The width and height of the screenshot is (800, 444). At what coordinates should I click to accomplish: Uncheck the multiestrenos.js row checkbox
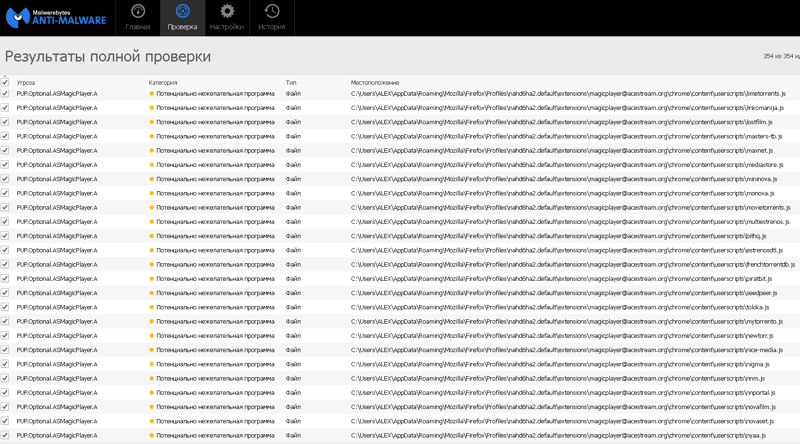pyautogui.click(x=5, y=221)
